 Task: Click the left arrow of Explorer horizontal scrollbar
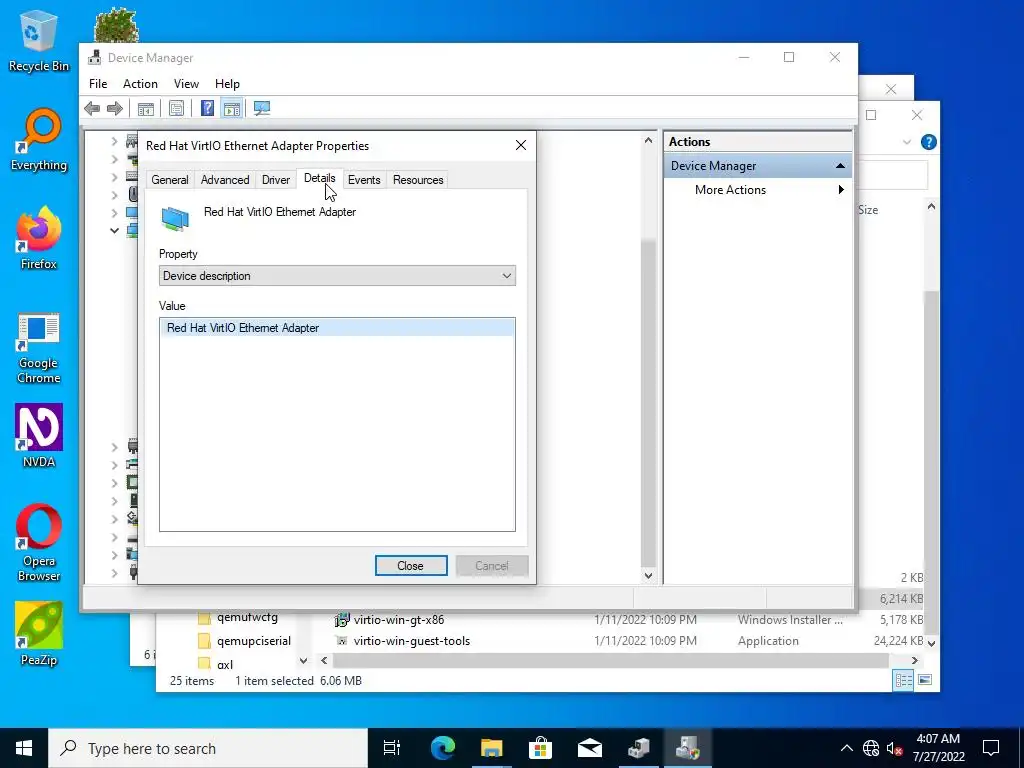tap(325, 660)
